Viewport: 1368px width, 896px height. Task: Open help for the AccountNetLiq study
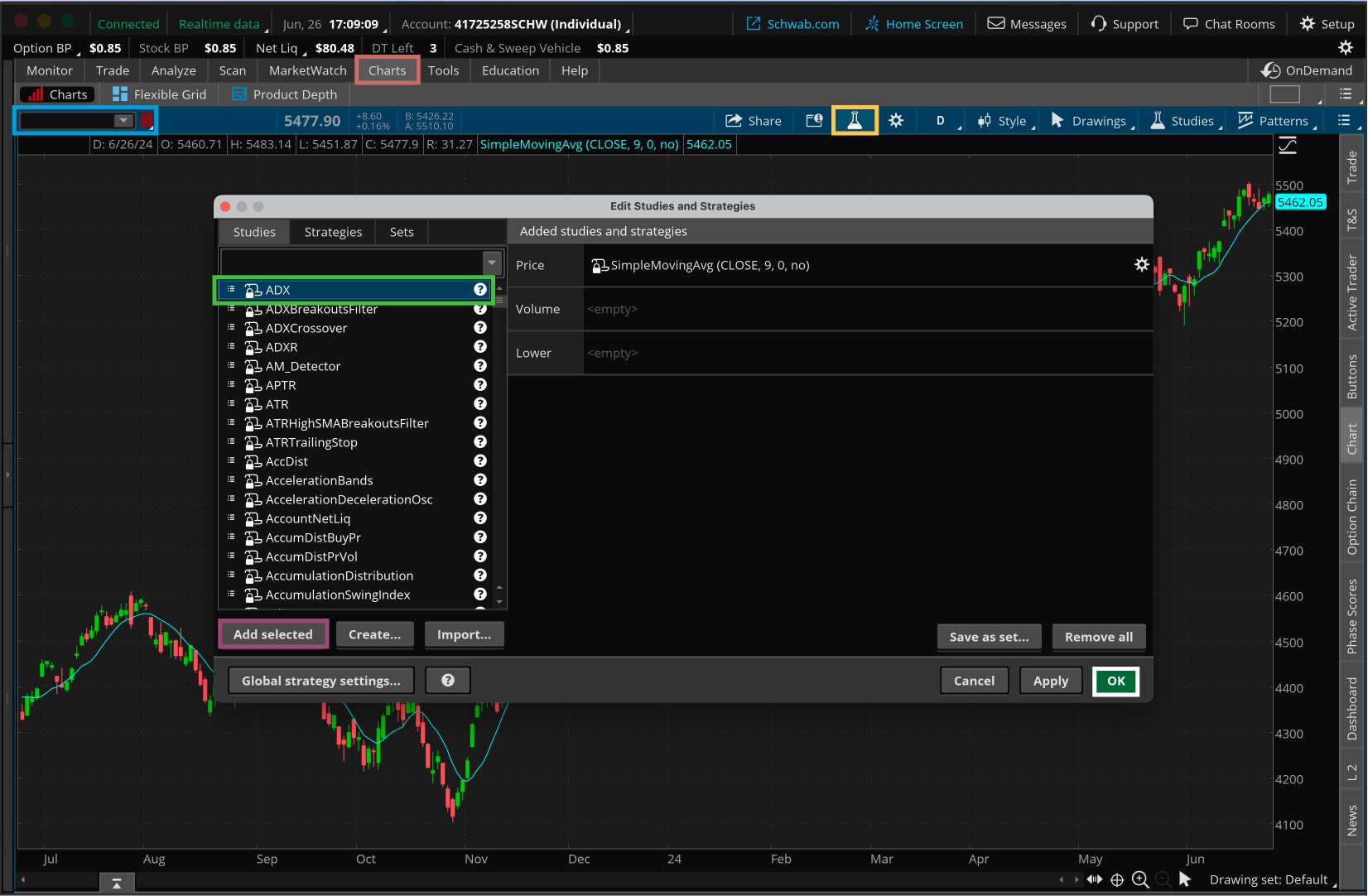tap(479, 518)
